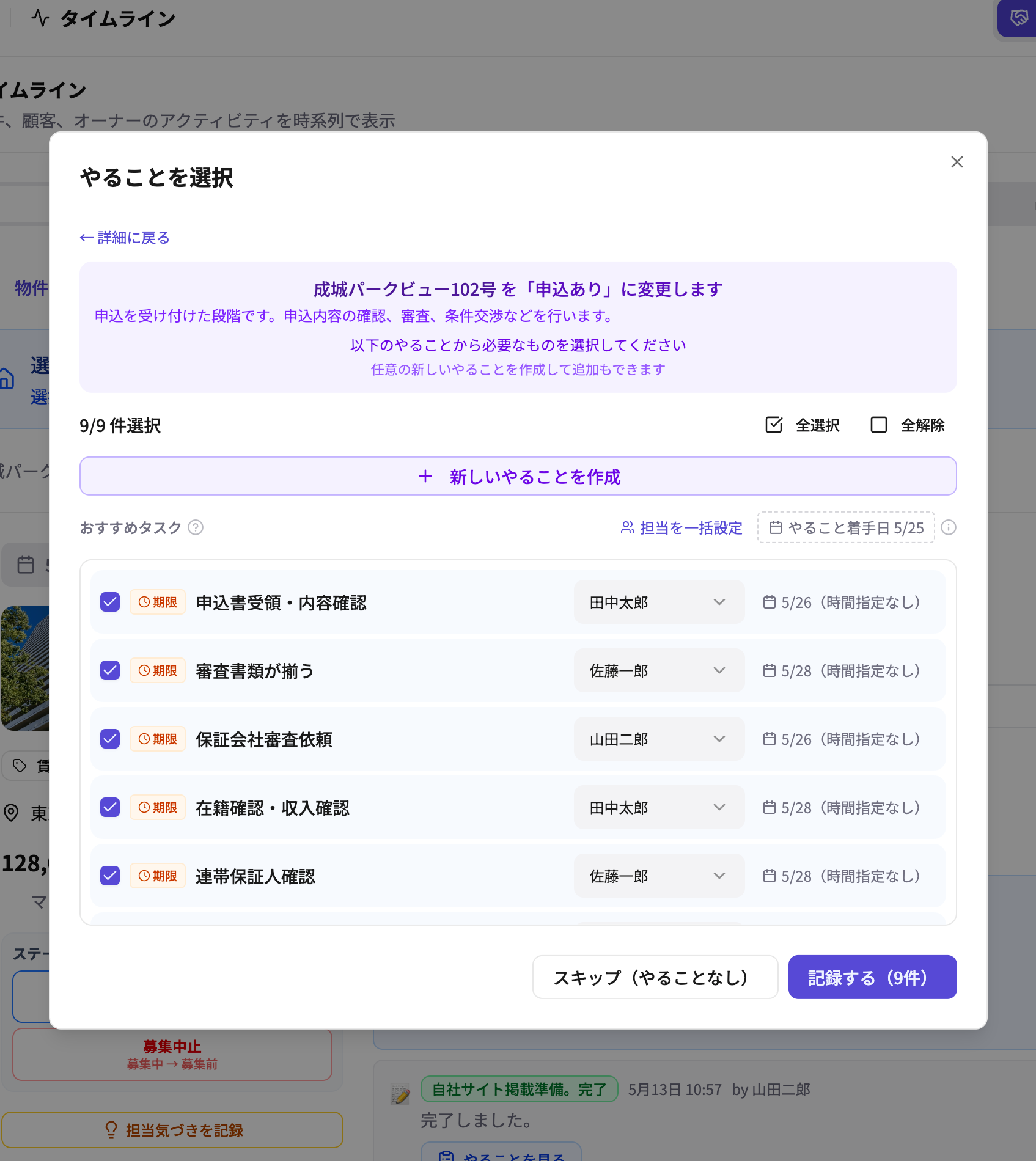Viewport: 1036px width, 1161px height.
Task: Edit 5/26 due date of 保証会社審査依頼
Action: 842,739
